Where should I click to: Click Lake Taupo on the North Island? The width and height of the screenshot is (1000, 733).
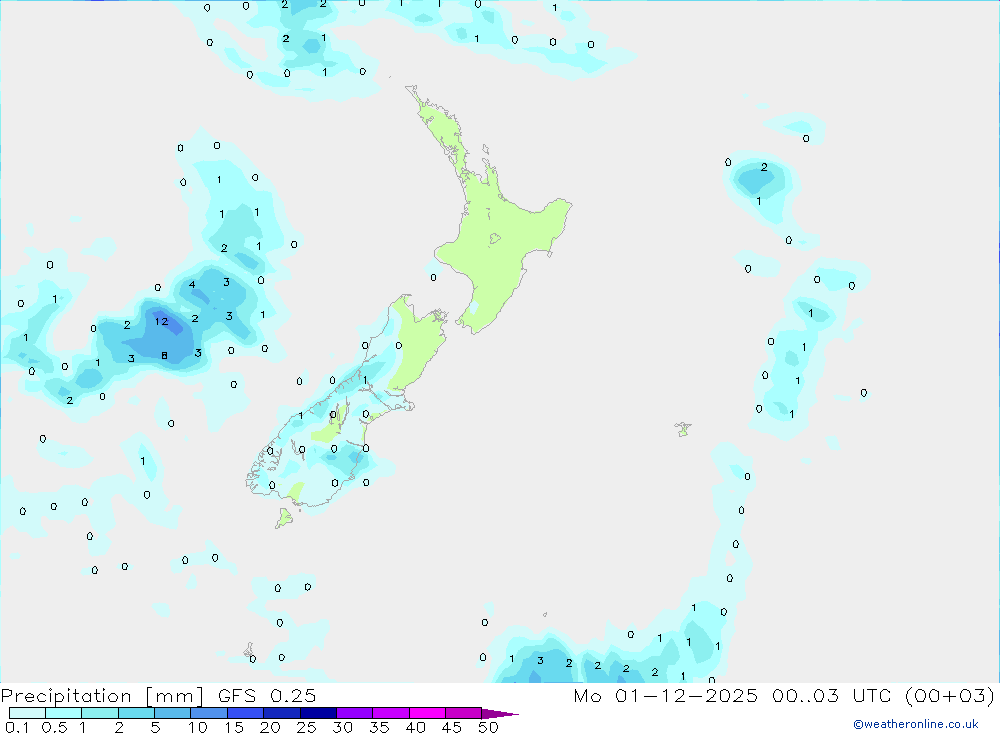coord(495,239)
